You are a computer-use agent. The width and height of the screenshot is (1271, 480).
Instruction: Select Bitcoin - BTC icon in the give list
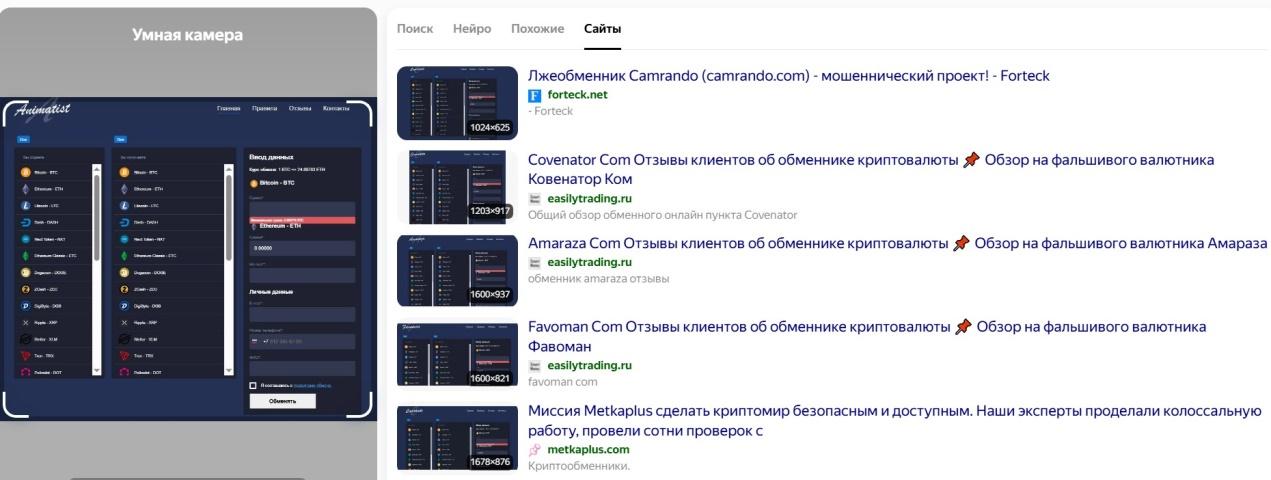pyautogui.click(x=25, y=172)
